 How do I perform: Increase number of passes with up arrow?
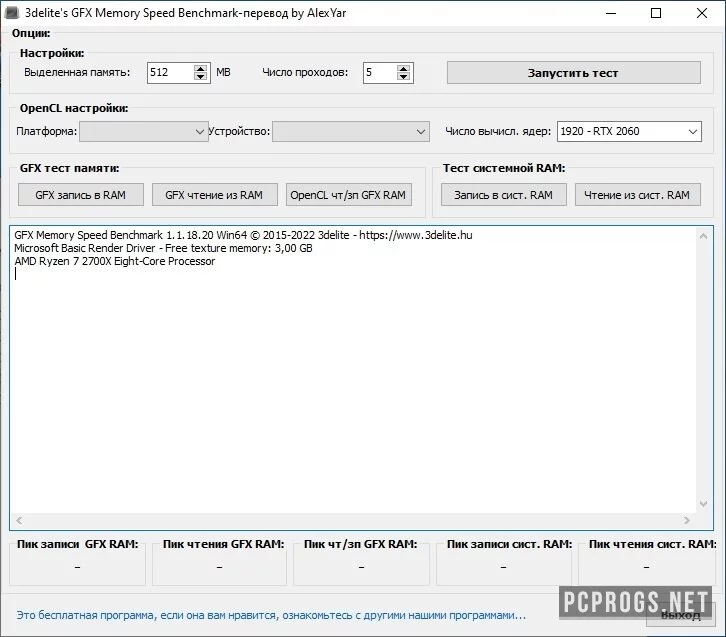click(x=403, y=68)
